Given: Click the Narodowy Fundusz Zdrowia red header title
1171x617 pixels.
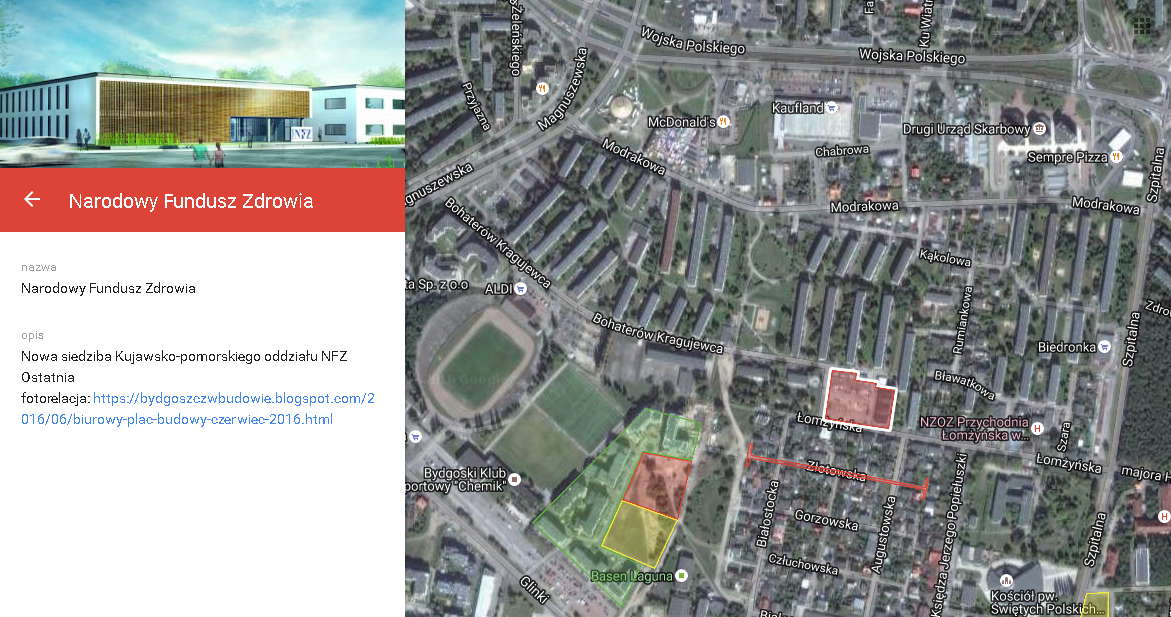Looking at the screenshot, I should click(x=190, y=201).
